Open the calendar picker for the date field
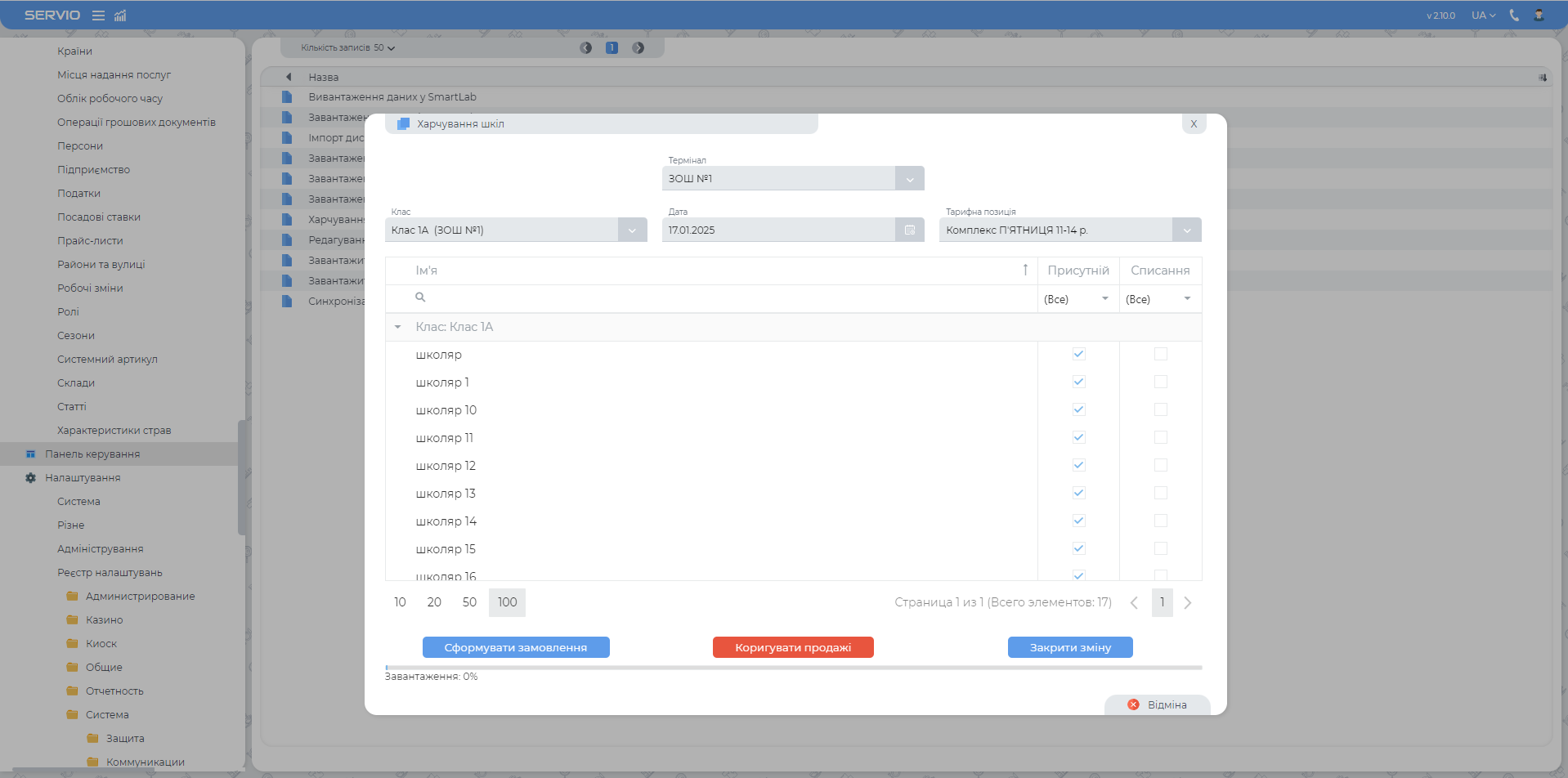 [910, 230]
